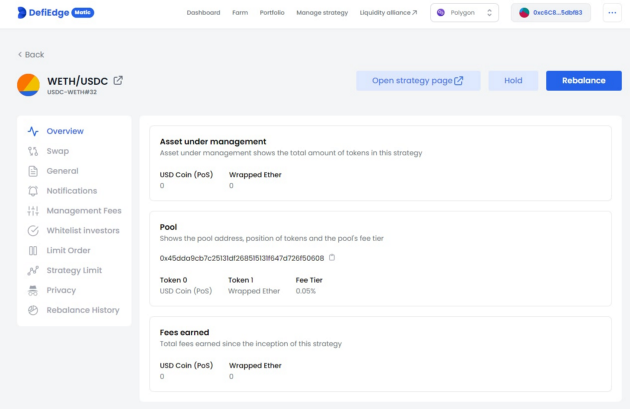
Task: Click the General document icon
Action: point(33,171)
